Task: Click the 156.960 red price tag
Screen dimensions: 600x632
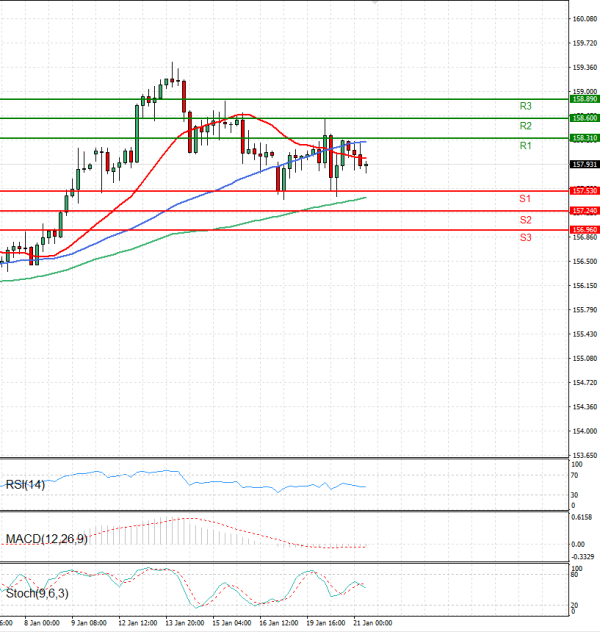Action: pos(583,230)
